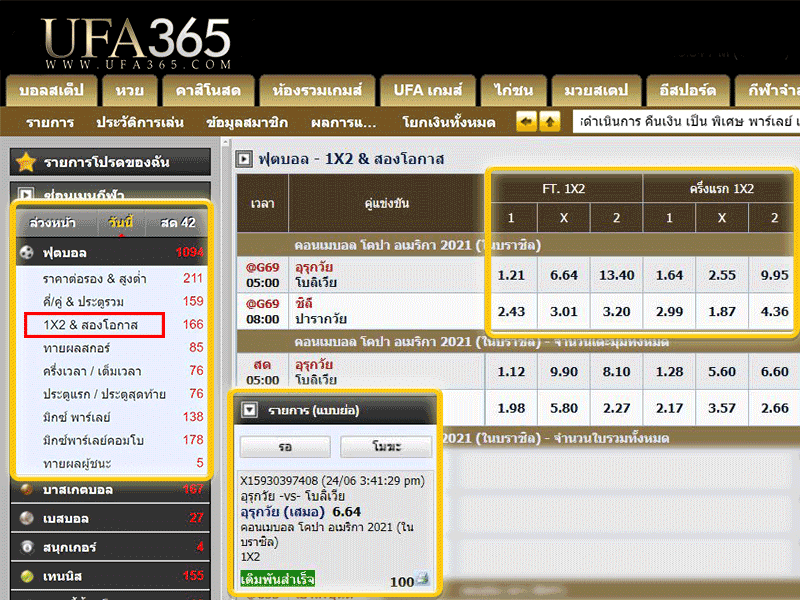Click the รอ button in bet list
The height and width of the screenshot is (600, 800).
[x=285, y=447]
